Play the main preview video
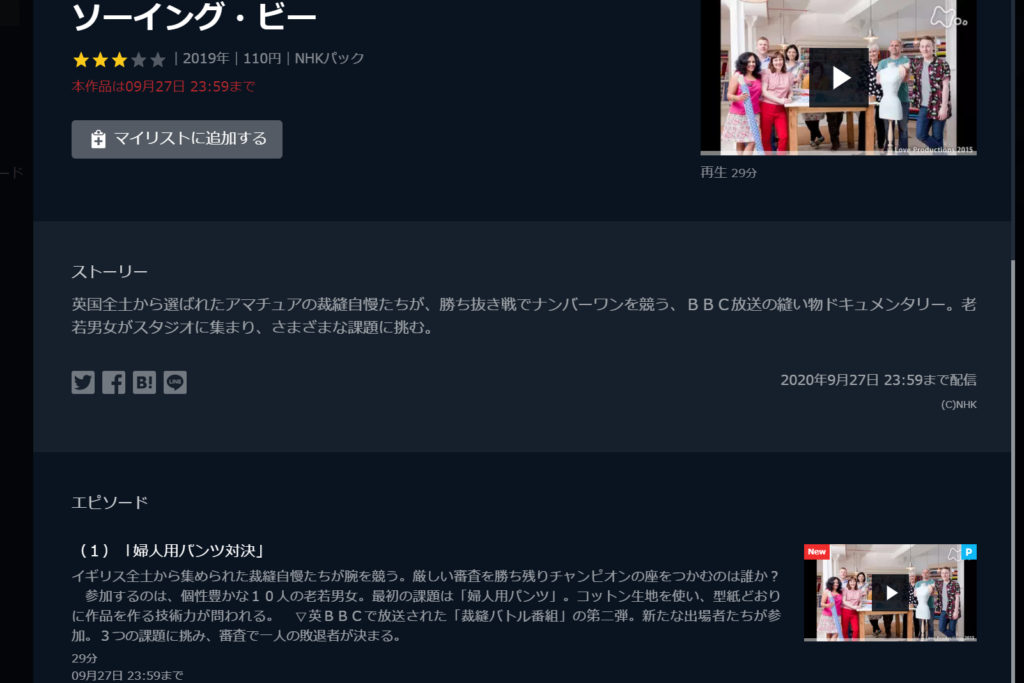The height and width of the screenshot is (683, 1024). click(838, 77)
